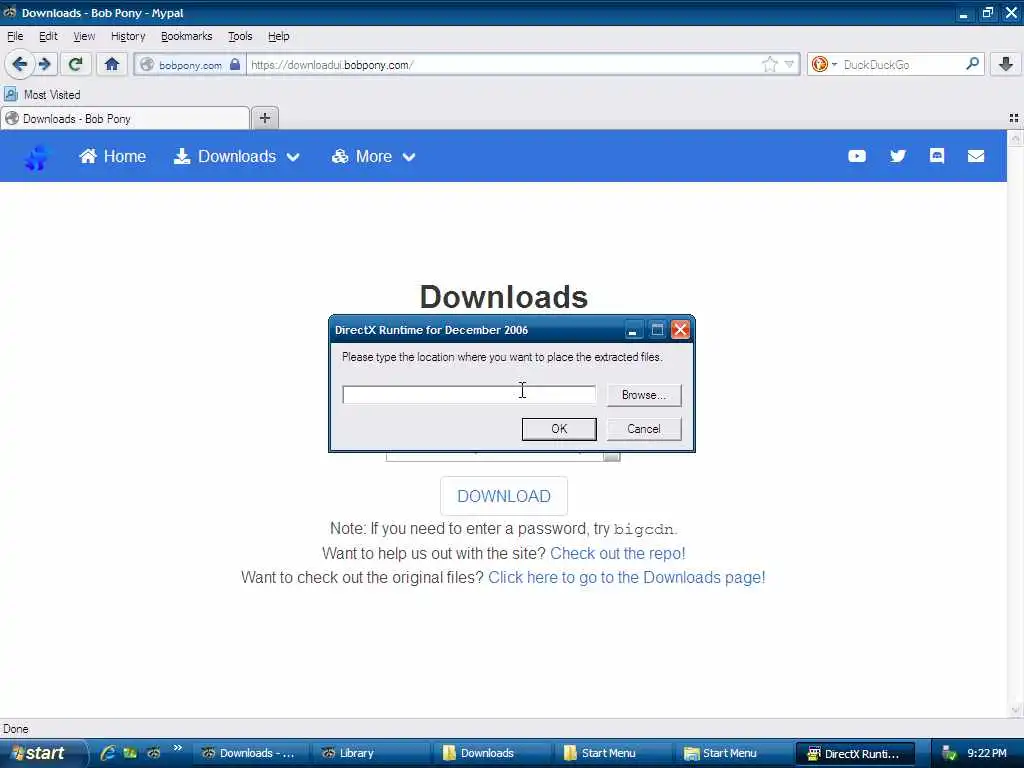Open the URL history dropdown arrow
This screenshot has width=1024, height=768.
[x=789, y=64]
